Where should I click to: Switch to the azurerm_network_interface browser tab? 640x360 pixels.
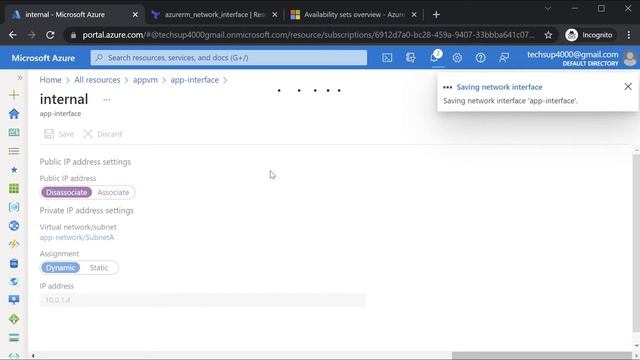tap(215, 15)
